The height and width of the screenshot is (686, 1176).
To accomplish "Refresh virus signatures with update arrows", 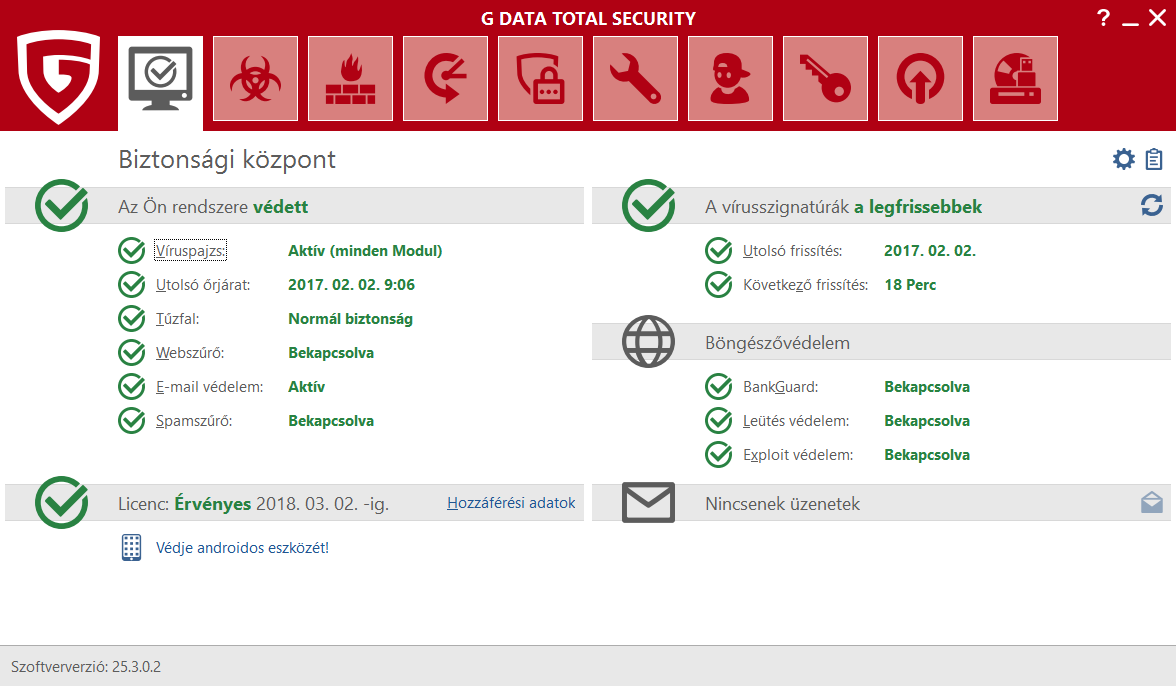I will click(1152, 205).
